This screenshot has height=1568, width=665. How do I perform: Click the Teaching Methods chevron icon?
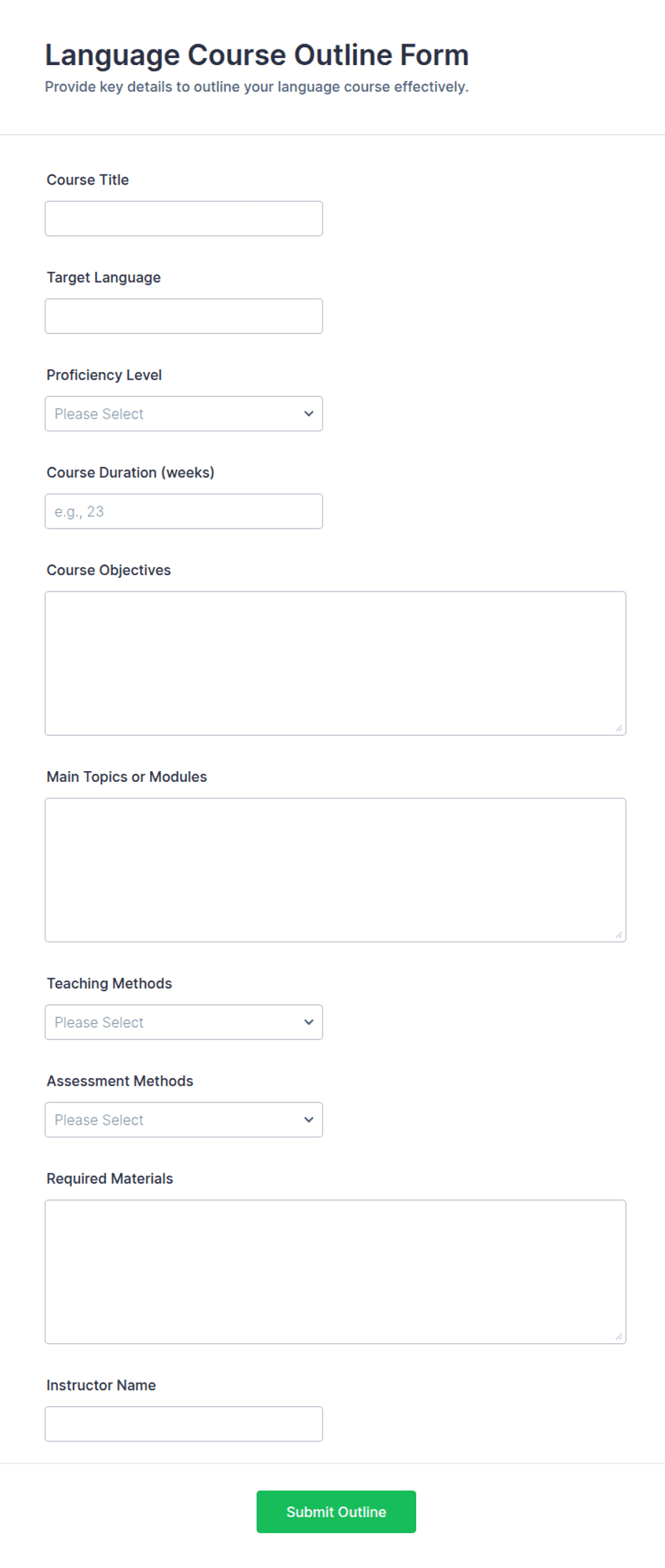pyautogui.click(x=309, y=1022)
